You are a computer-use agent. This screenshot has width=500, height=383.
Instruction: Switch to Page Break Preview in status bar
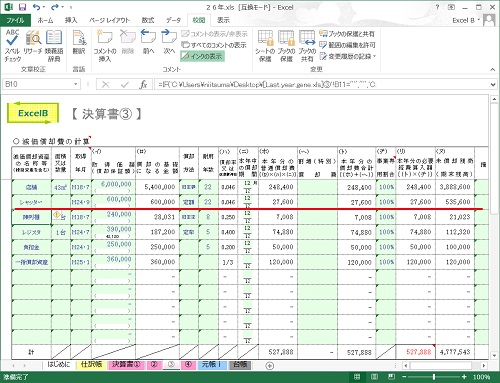[391, 377]
